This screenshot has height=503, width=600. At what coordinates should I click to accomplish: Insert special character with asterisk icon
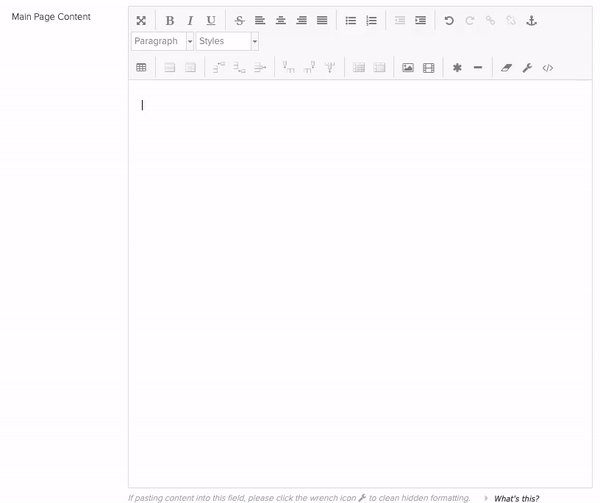click(457, 68)
